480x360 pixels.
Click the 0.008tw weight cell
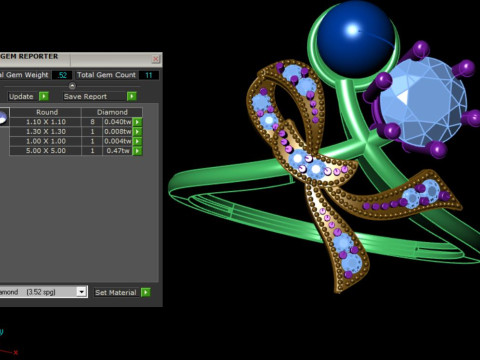(x=117, y=132)
